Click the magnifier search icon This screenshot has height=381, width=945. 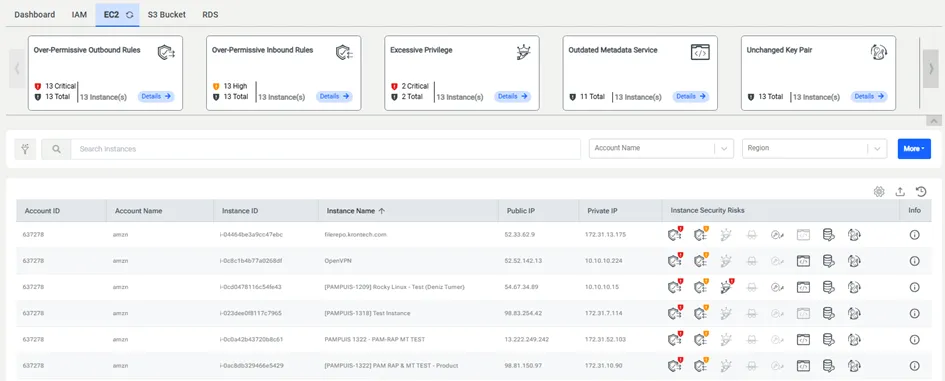pyautogui.click(x=56, y=149)
